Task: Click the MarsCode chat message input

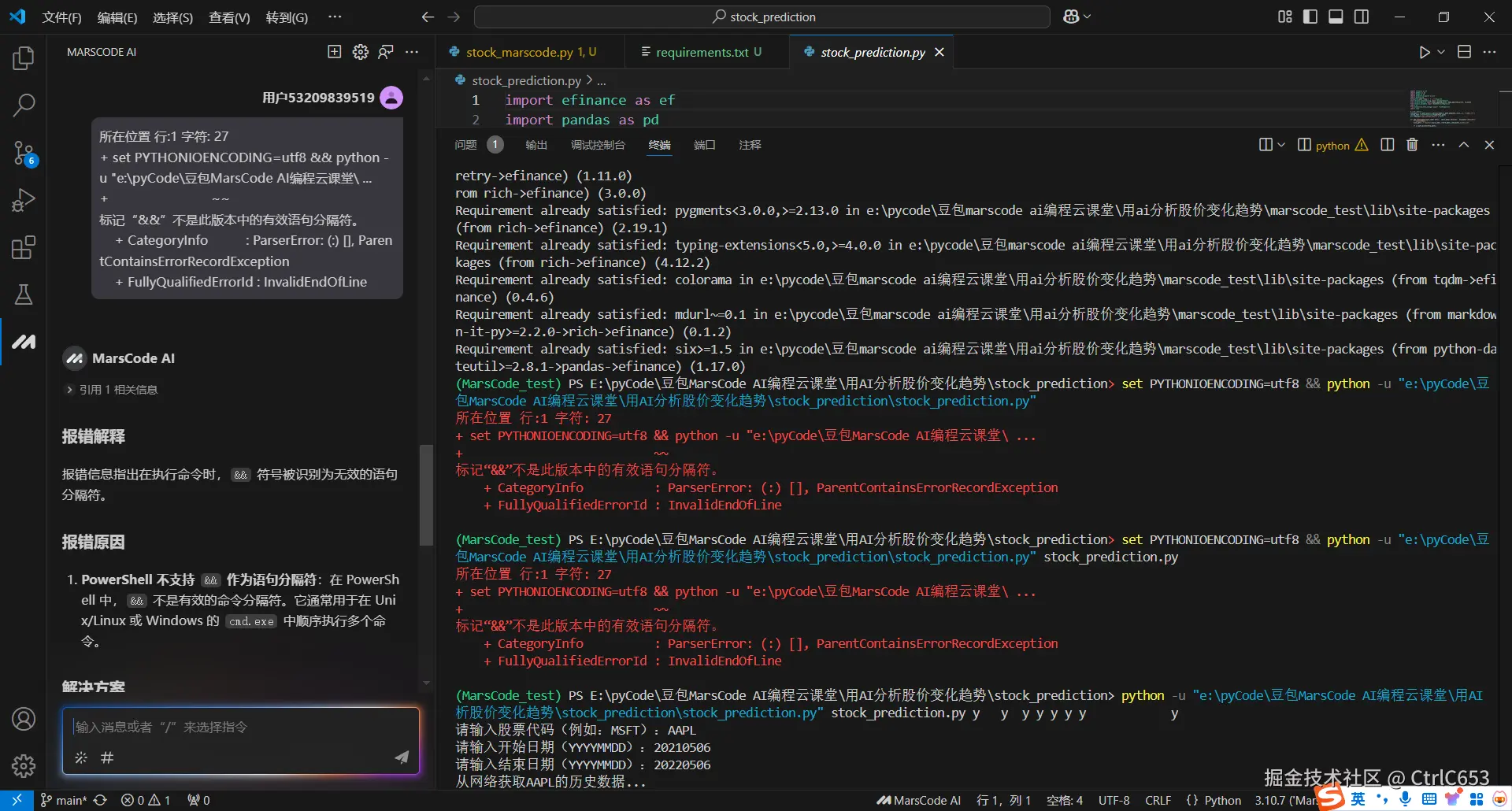Action: click(x=240, y=727)
